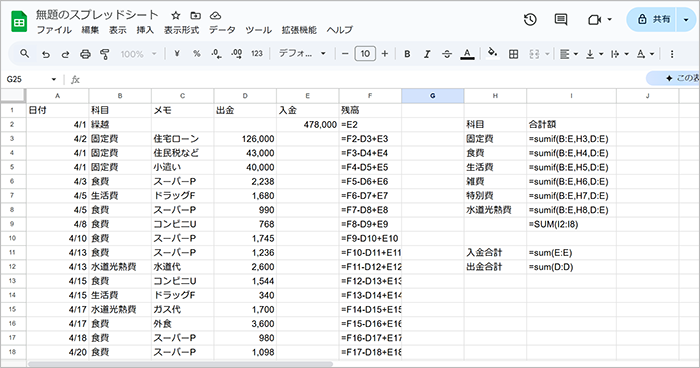This screenshot has height=368, width=700.
Task: Expand the share options arrow
Action: [686, 20]
